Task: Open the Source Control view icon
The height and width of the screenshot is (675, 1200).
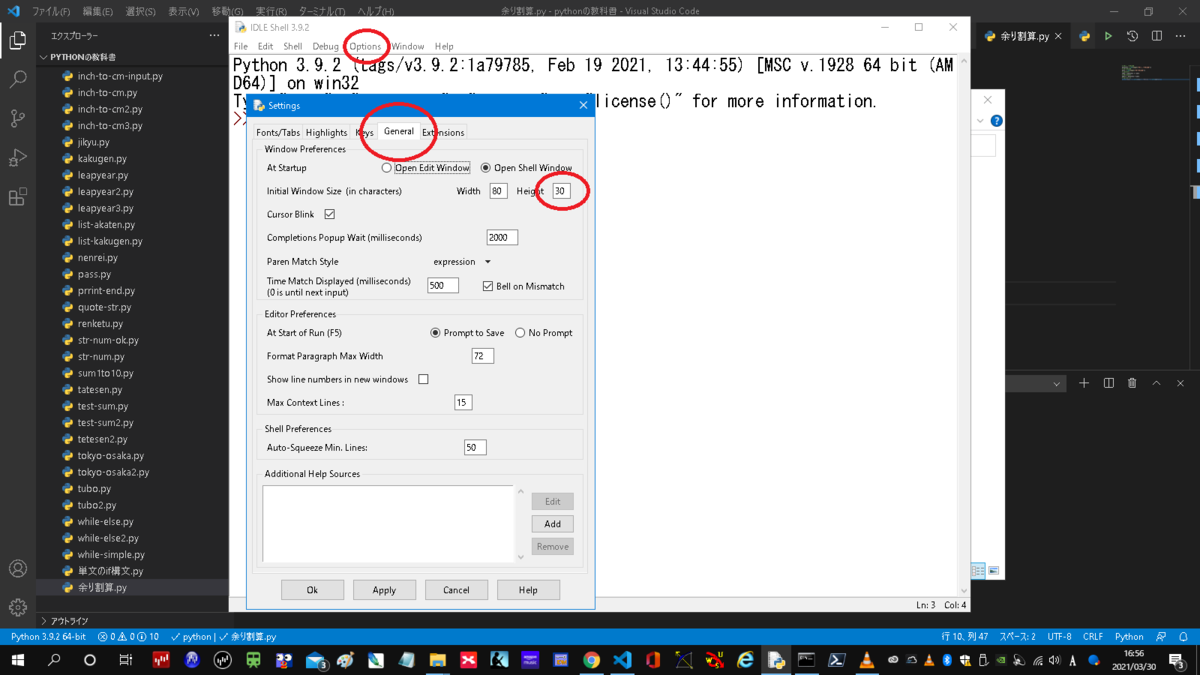Action: [x=18, y=118]
